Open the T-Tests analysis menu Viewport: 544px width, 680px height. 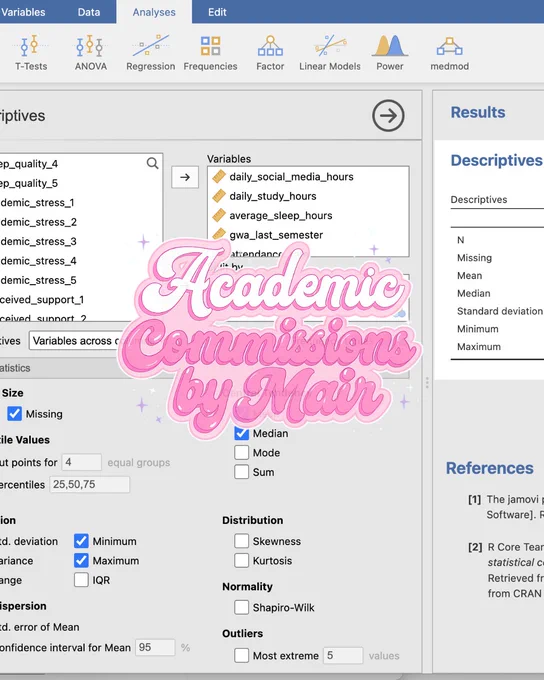coord(31,53)
